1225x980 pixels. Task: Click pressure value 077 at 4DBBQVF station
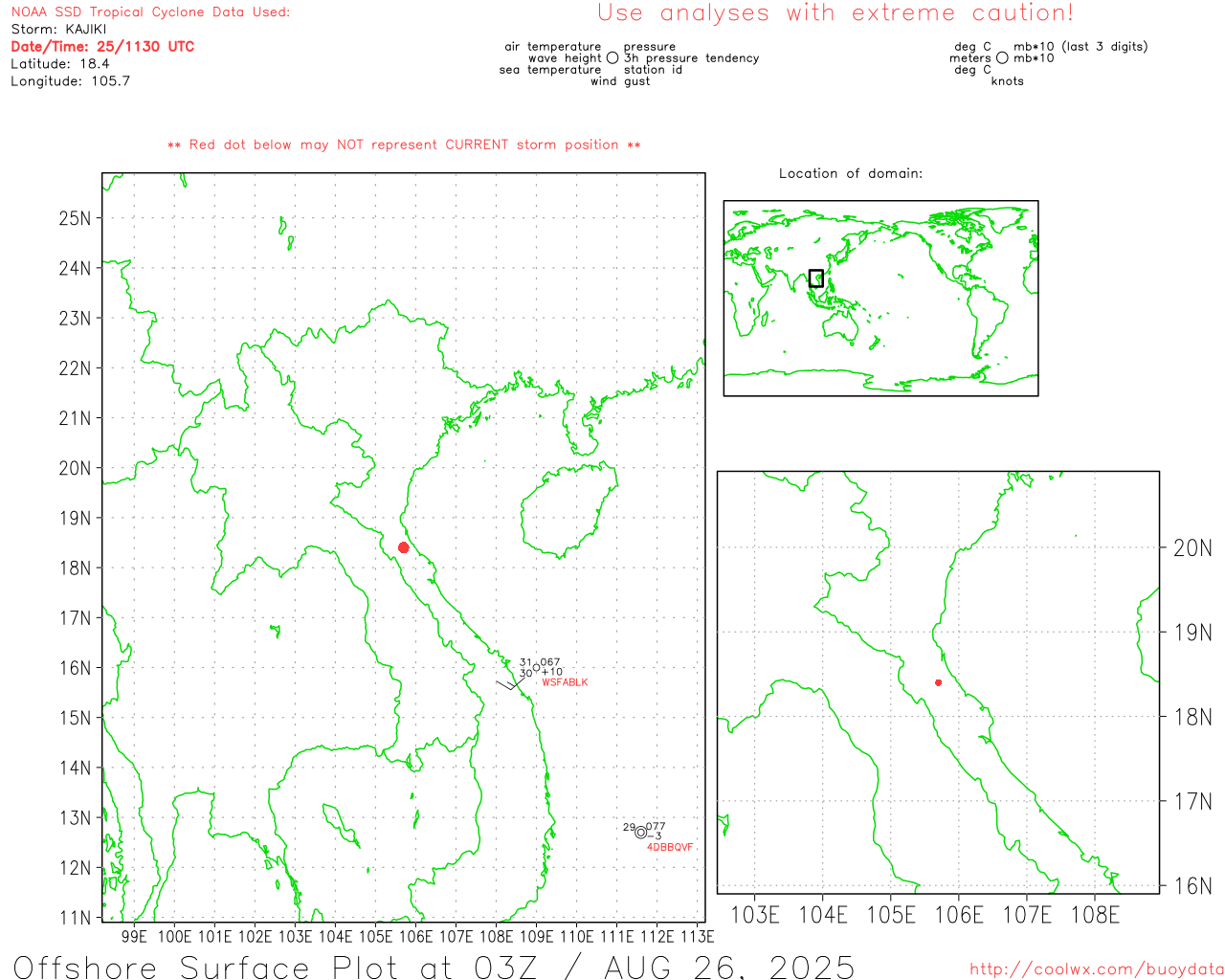point(656,827)
